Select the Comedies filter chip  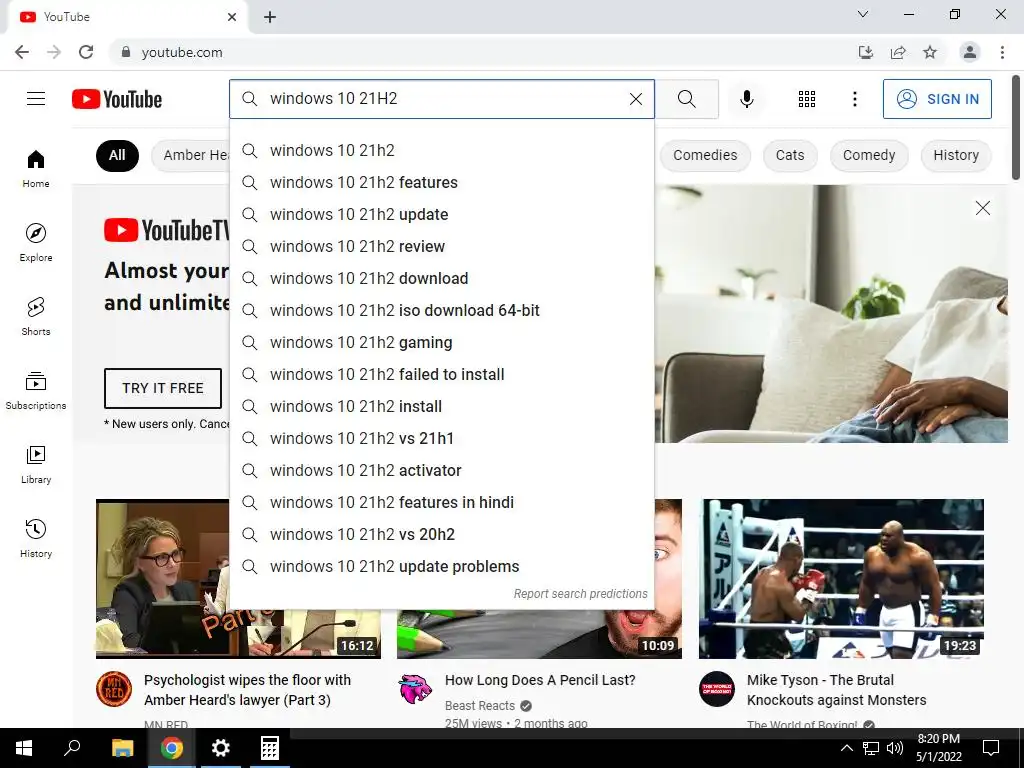705,155
